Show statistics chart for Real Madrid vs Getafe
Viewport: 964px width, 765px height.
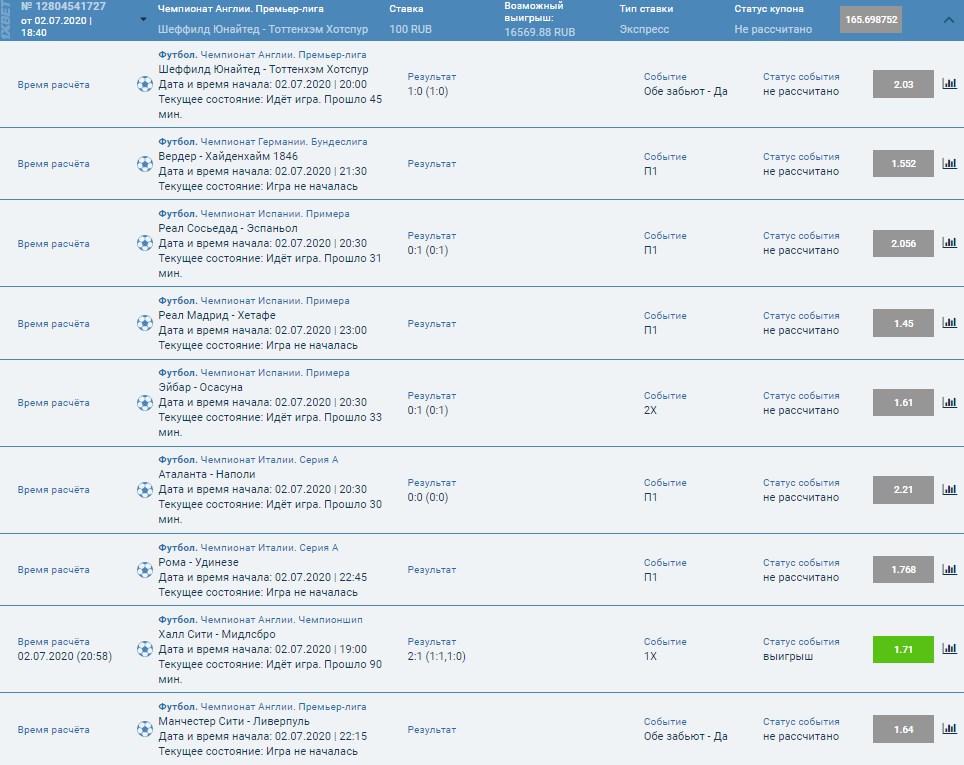pyautogui.click(x=949, y=323)
